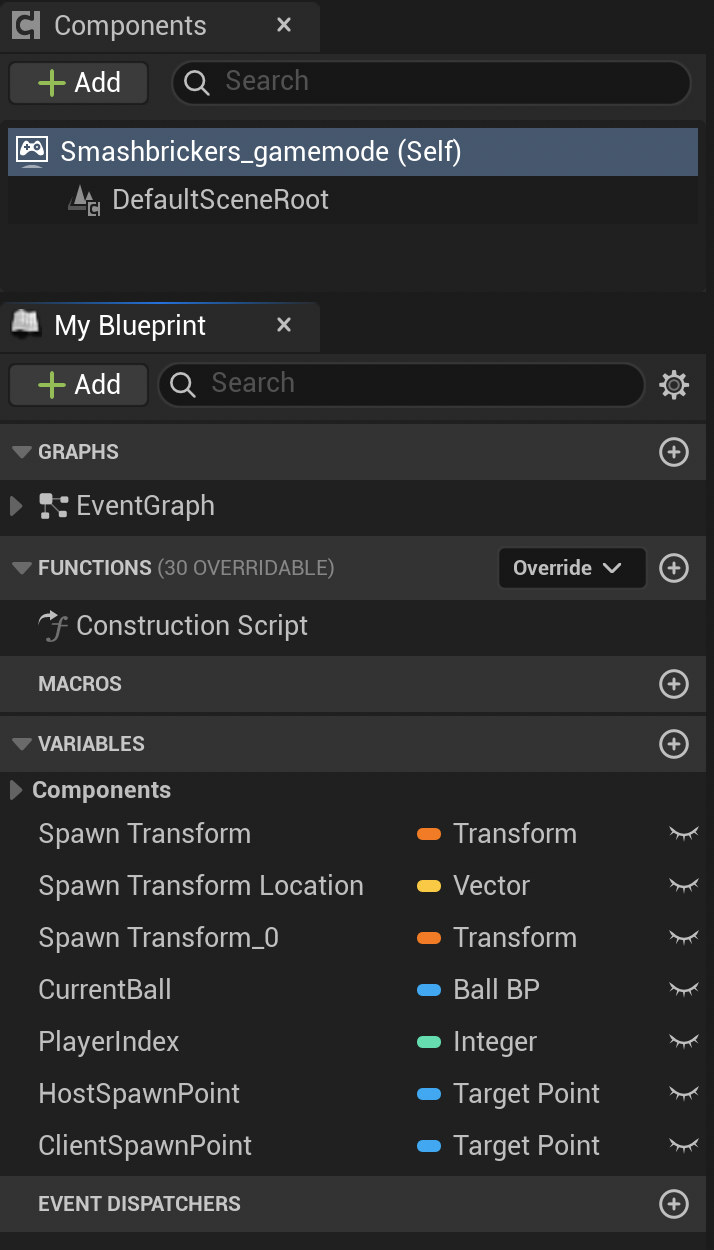This screenshot has width=714, height=1250.
Task: Select the Spawn Transform variable
Action: pos(144,834)
